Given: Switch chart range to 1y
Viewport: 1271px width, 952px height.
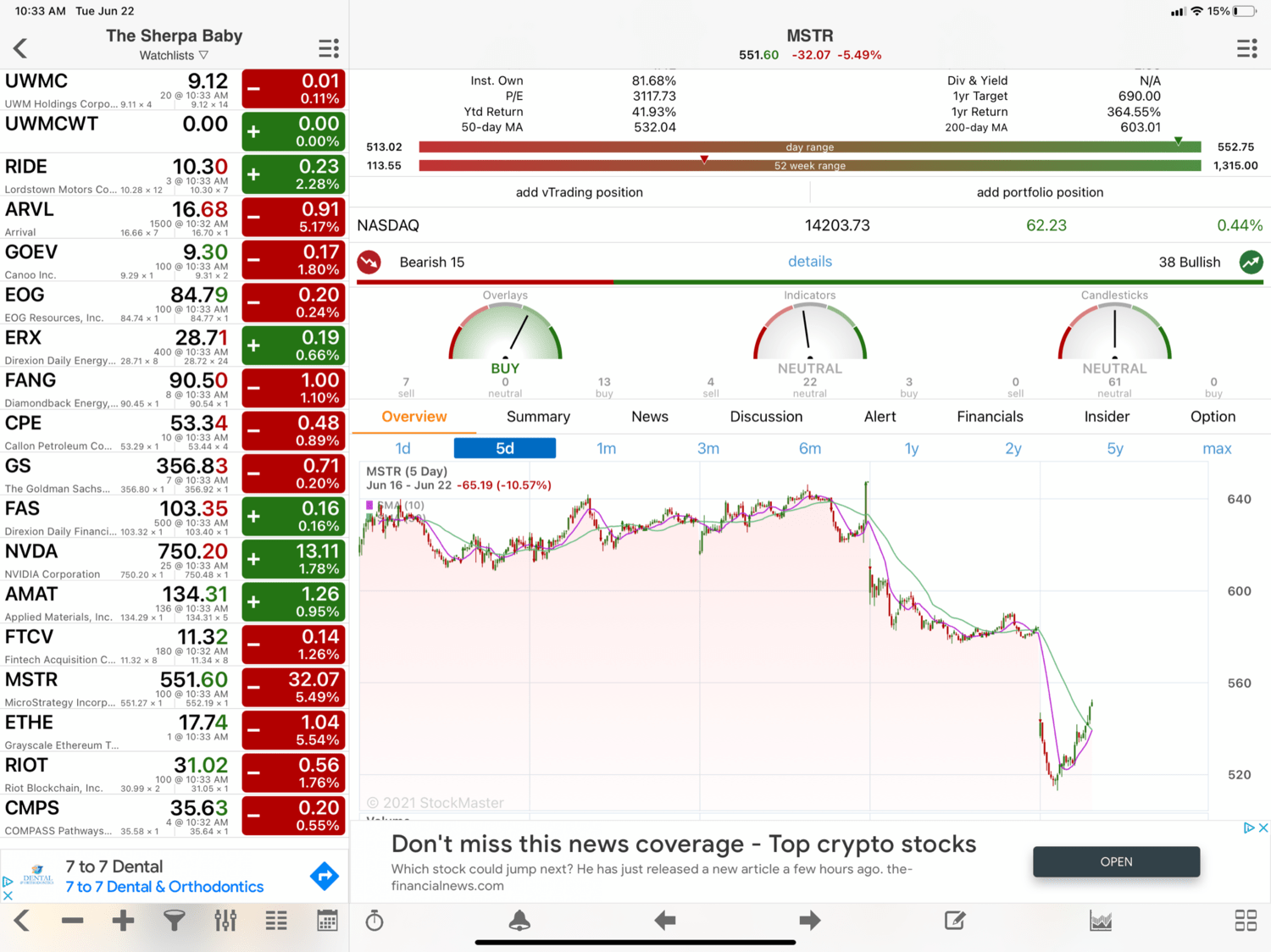Looking at the screenshot, I should pos(912,448).
